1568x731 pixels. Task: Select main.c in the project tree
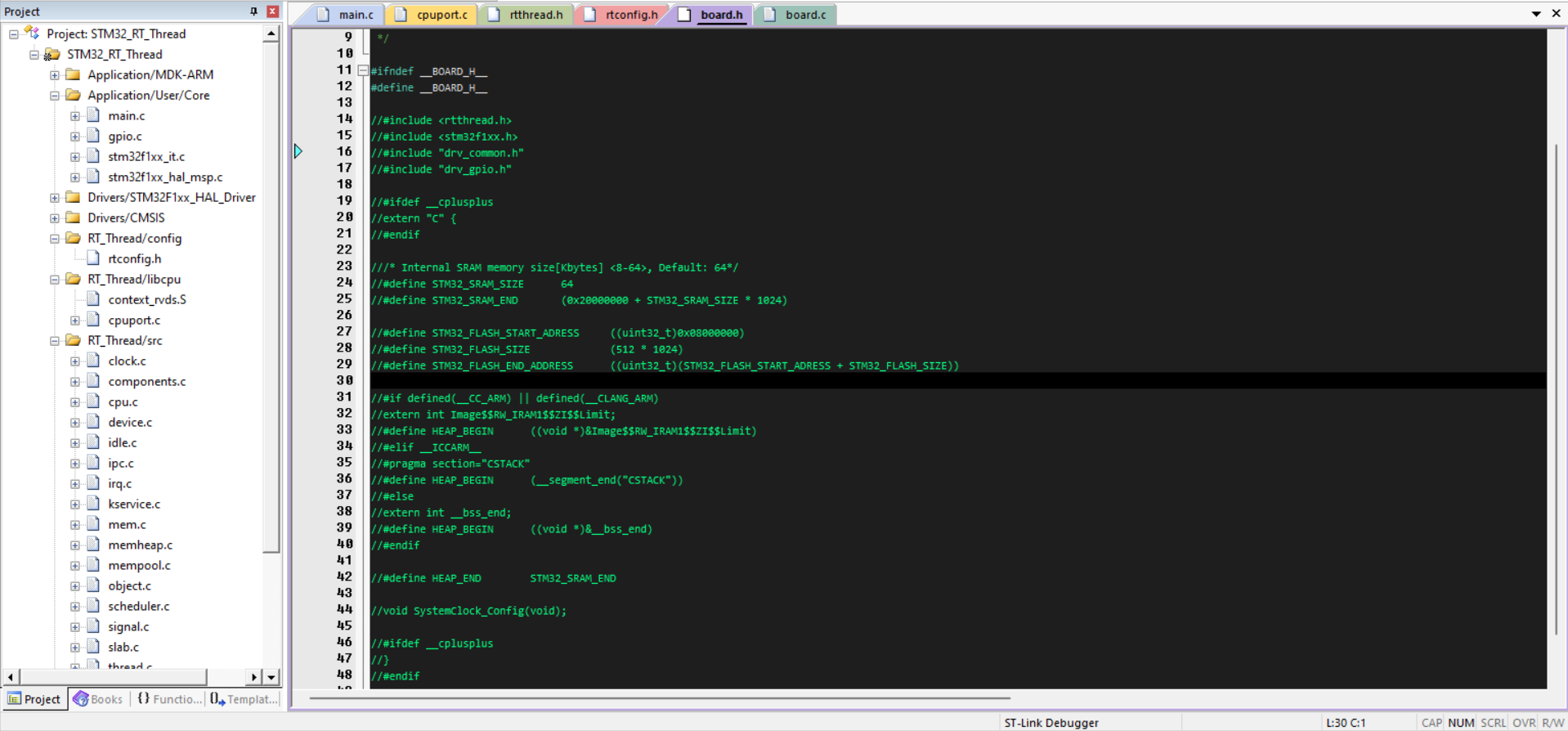coord(126,116)
